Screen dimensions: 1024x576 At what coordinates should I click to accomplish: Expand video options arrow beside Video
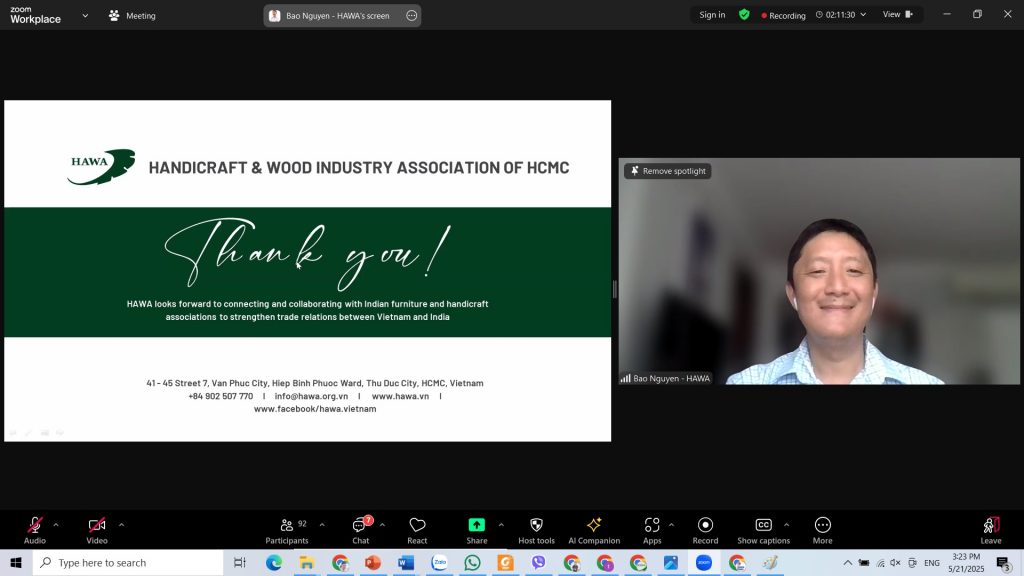pos(121,524)
